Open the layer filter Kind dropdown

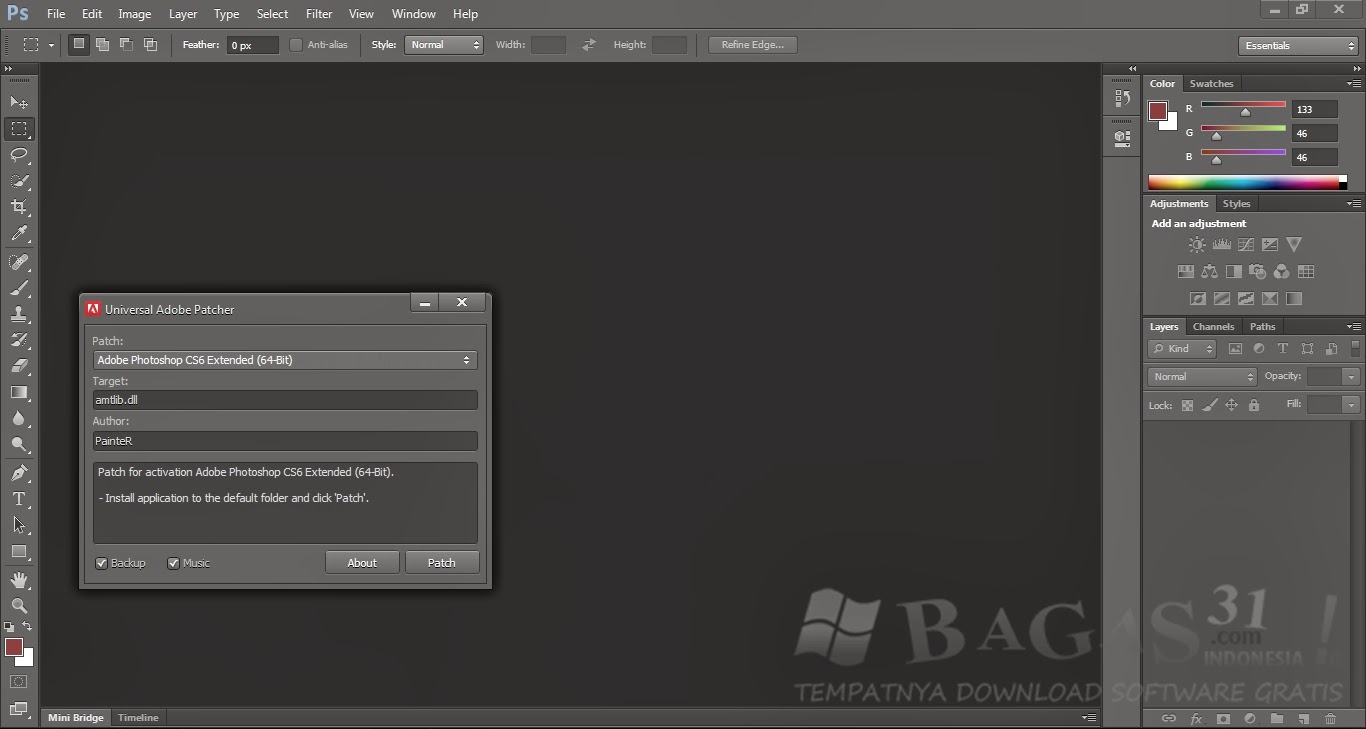point(1182,349)
